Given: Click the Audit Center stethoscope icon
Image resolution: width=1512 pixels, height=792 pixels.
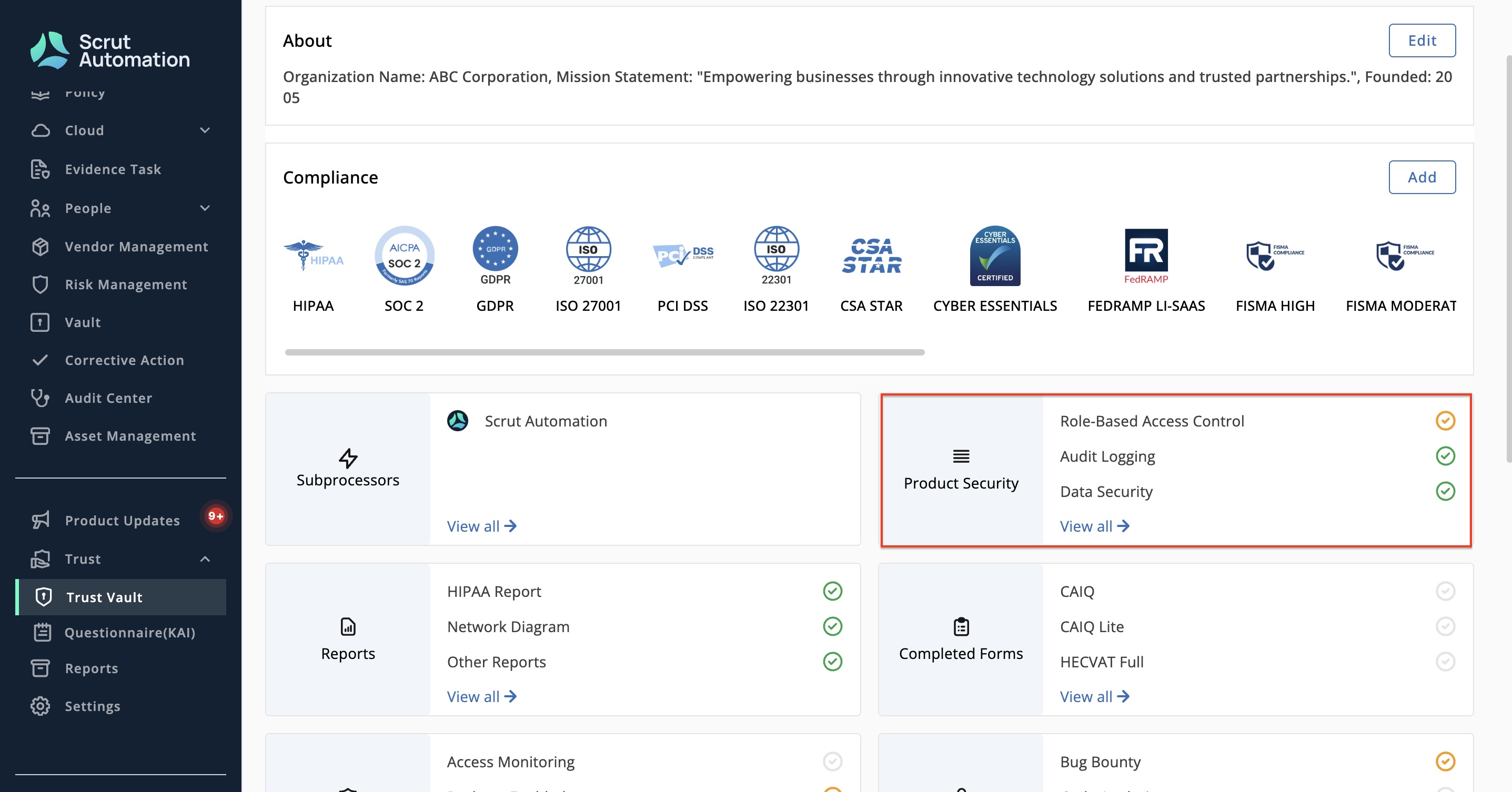Looking at the screenshot, I should [40, 398].
